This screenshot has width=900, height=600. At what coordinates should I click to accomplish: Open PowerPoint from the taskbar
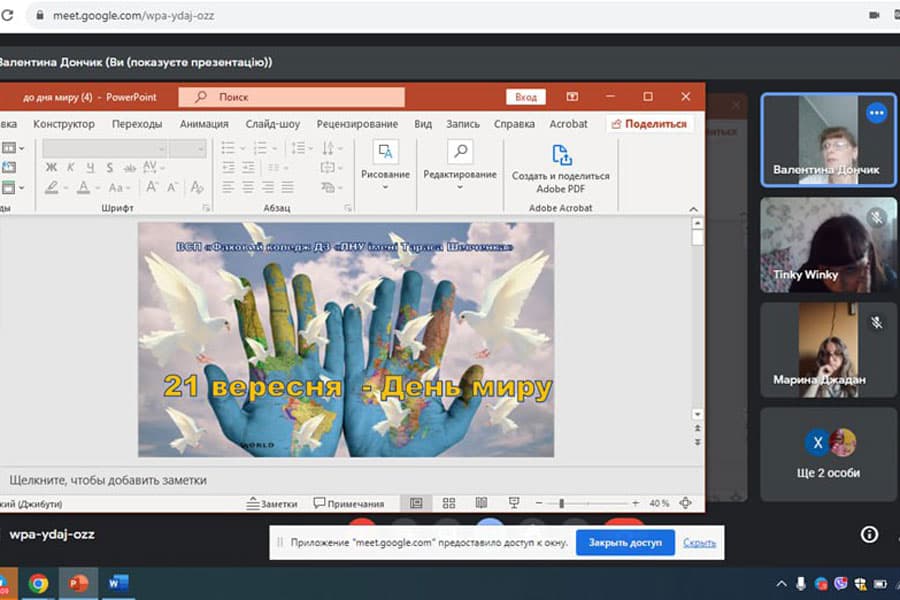[x=77, y=583]
